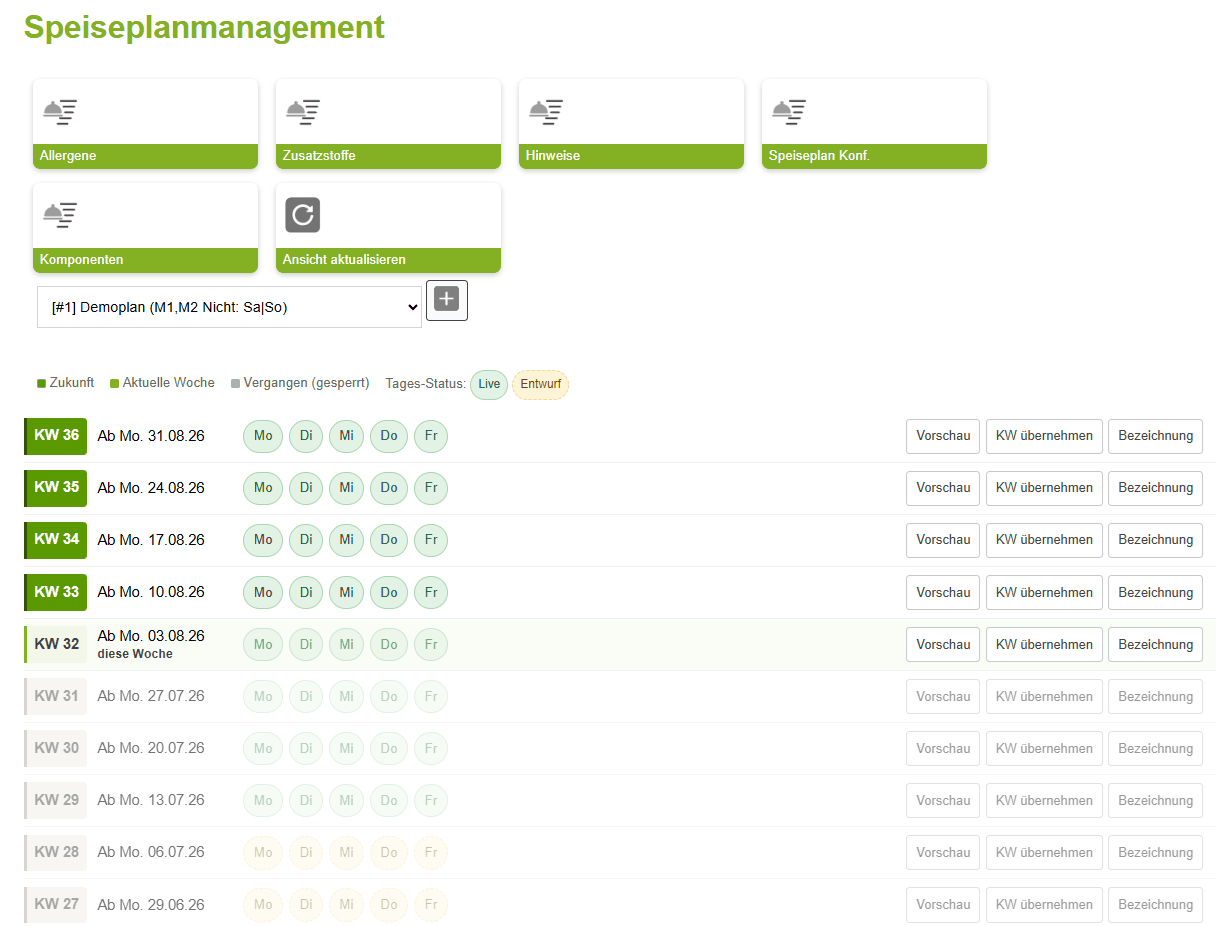
Task: Toggle Fr day status in KW 35
Action: click(x=431, y=488)
